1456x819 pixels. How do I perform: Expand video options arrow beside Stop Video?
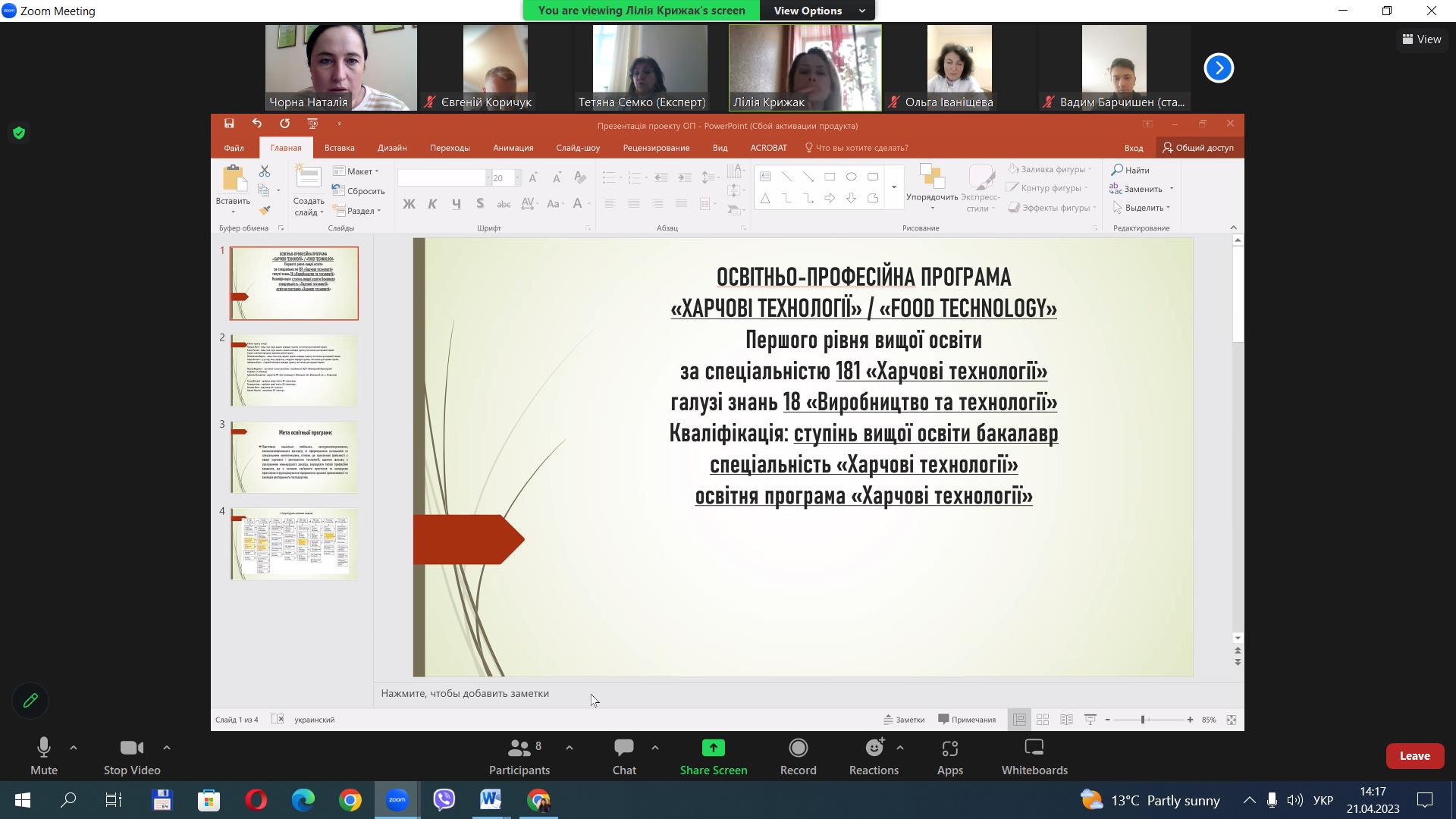tap(167, 748)
